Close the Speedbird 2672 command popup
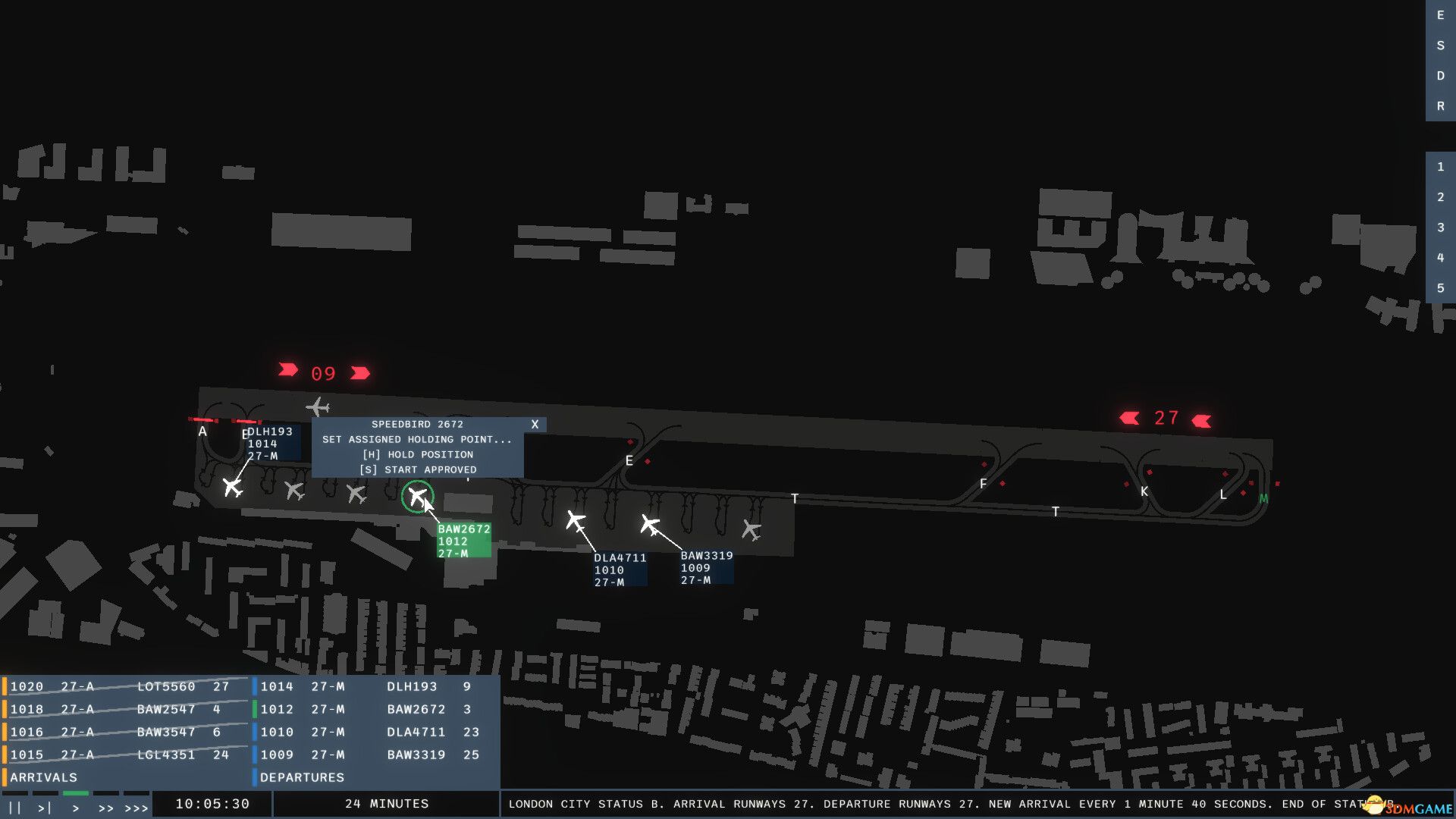This screenshot has height=819, width=1456. [535, 425]
